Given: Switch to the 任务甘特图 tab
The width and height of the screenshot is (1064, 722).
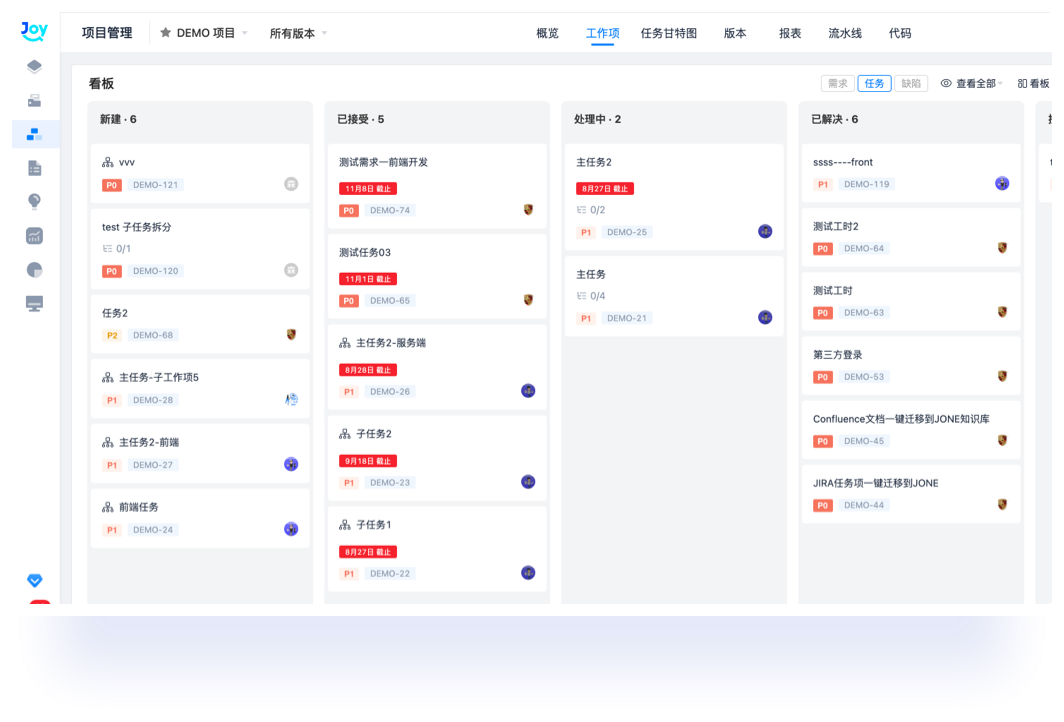Looking at the screenshot, I should click(668, 33).
